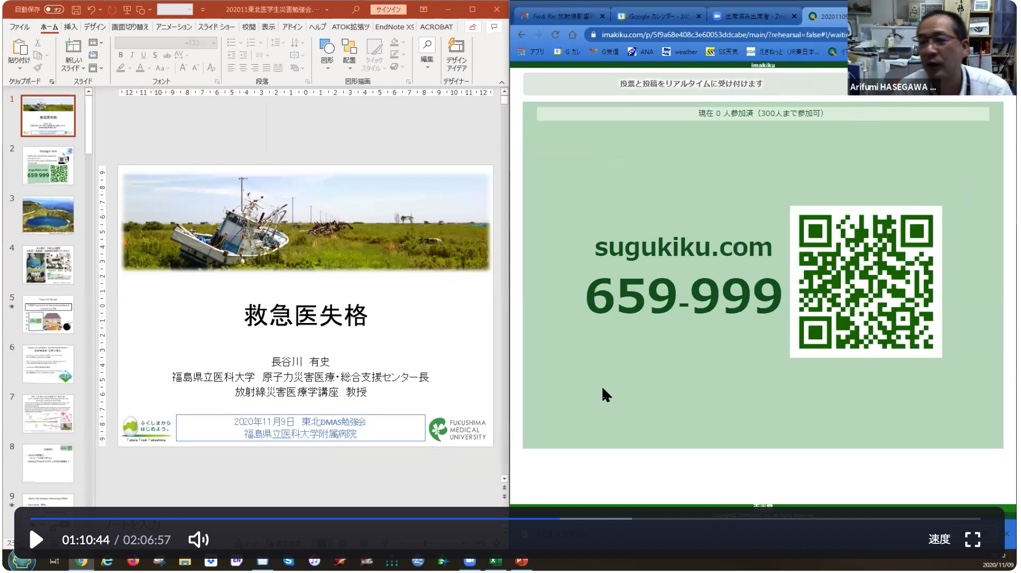Click the Cut scissors icon
This screenshot has height=573, width=1021.
click(38, 43)
